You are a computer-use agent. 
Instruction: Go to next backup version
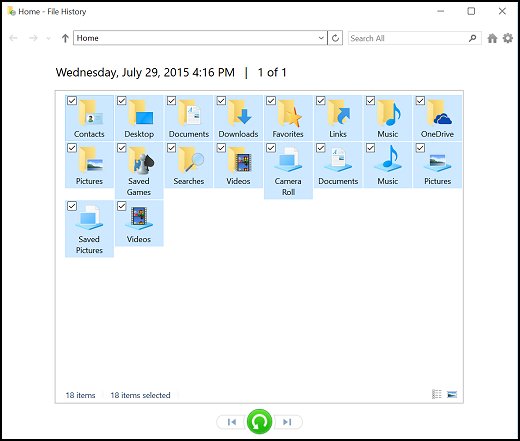(x=287, y=422)
